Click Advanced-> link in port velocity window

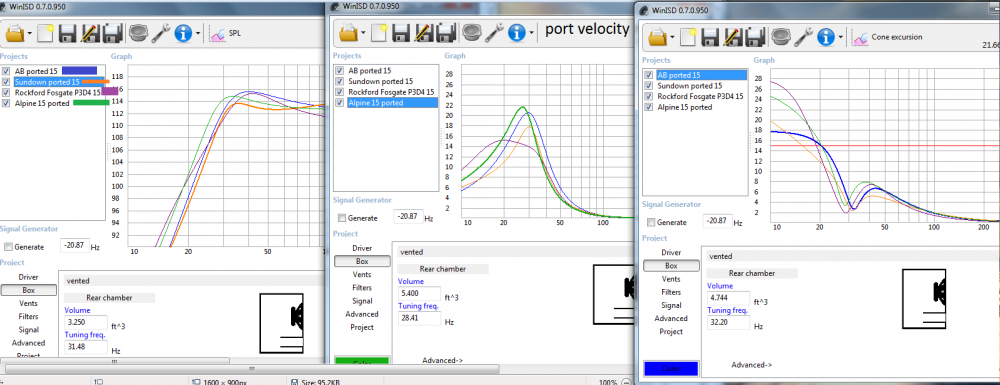pos(442,360)
